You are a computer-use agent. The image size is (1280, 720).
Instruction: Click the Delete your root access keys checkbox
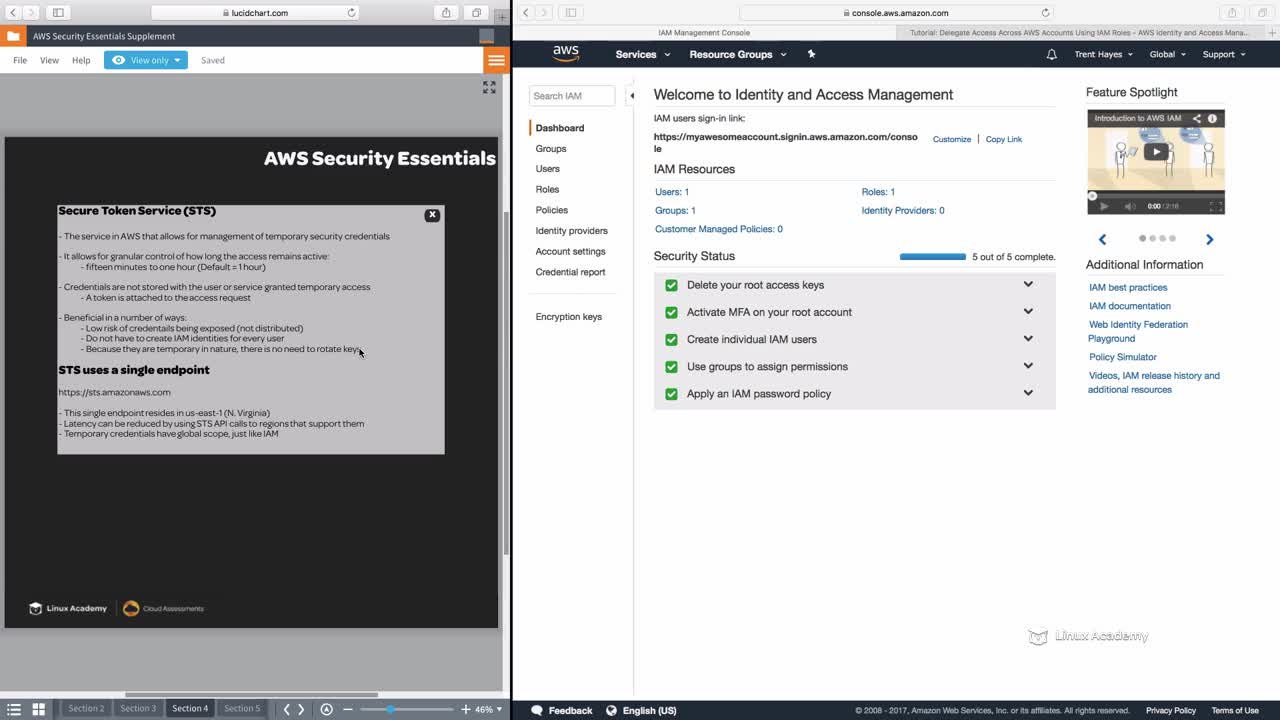tap(671, 285)
